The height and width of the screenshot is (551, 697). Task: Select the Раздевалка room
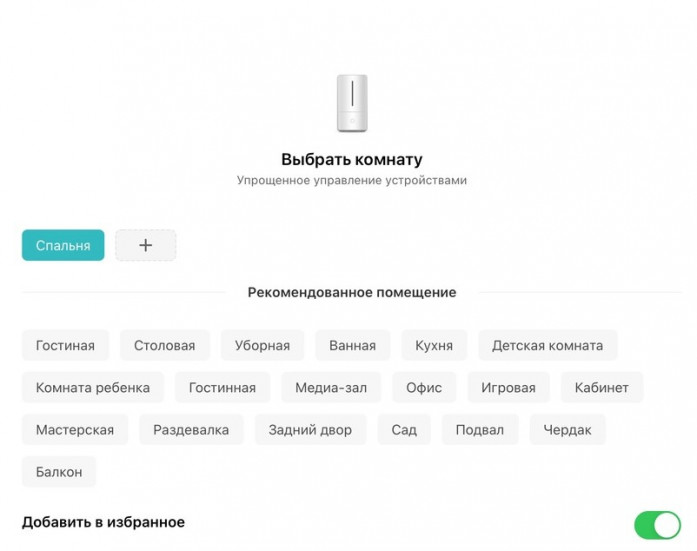191,430
